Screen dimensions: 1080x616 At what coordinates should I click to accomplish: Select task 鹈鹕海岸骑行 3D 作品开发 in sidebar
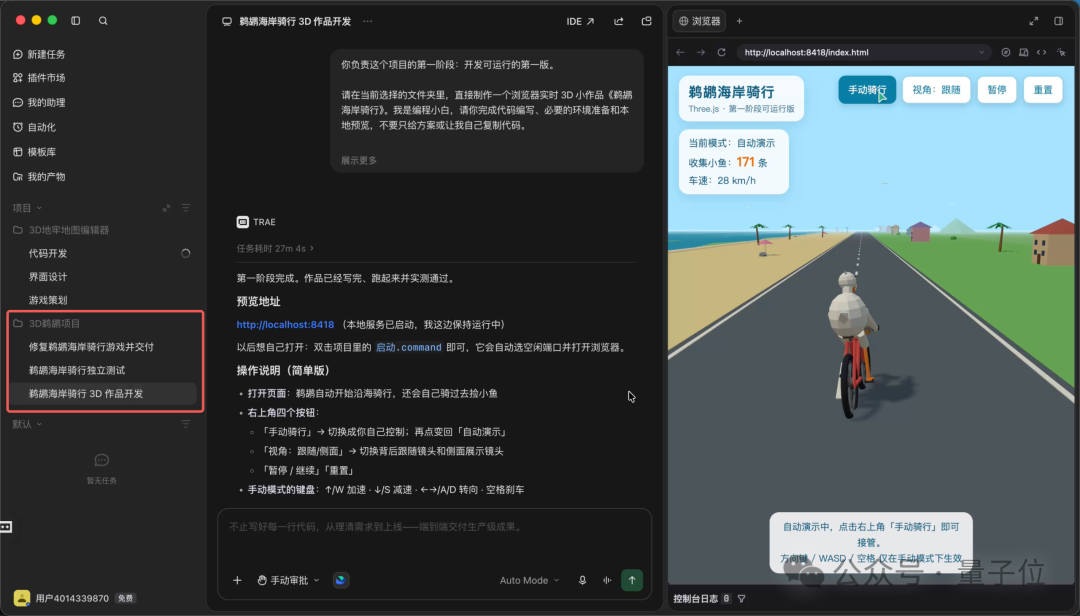click(x=102, y=393)
